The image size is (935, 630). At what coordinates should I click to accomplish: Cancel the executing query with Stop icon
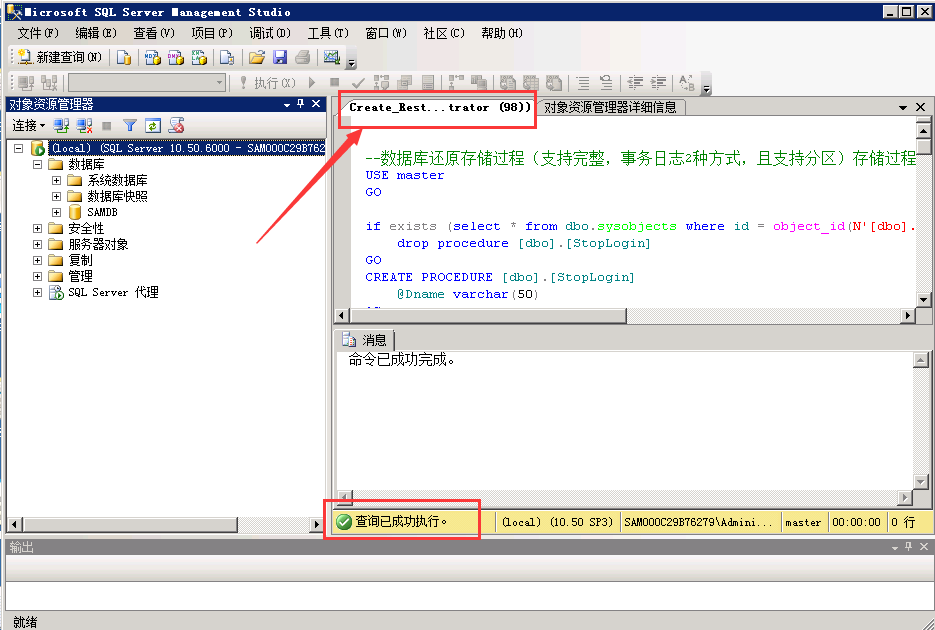coord(335,83)
